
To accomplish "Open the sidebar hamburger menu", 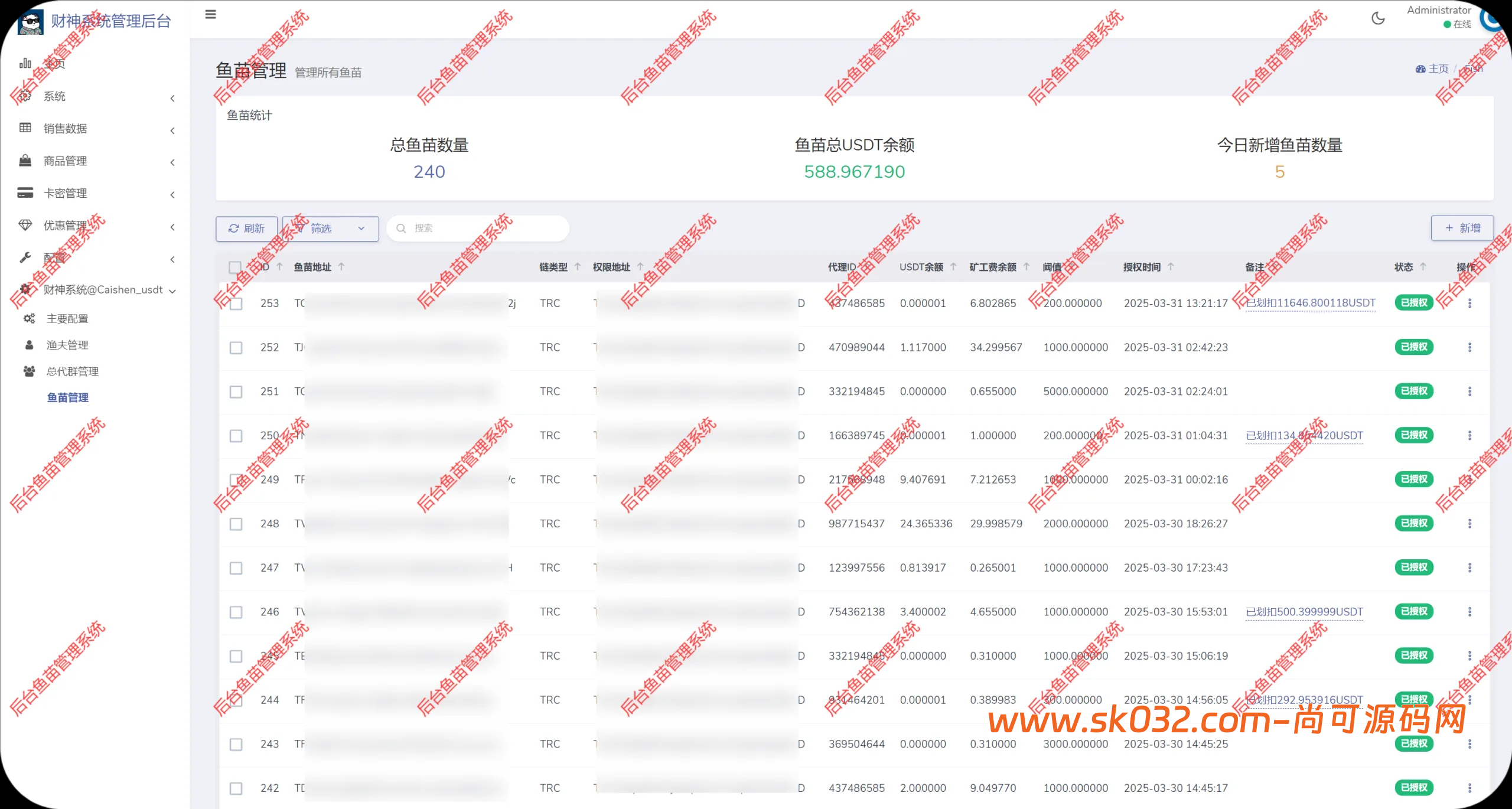I will click(x=210, y=14).
